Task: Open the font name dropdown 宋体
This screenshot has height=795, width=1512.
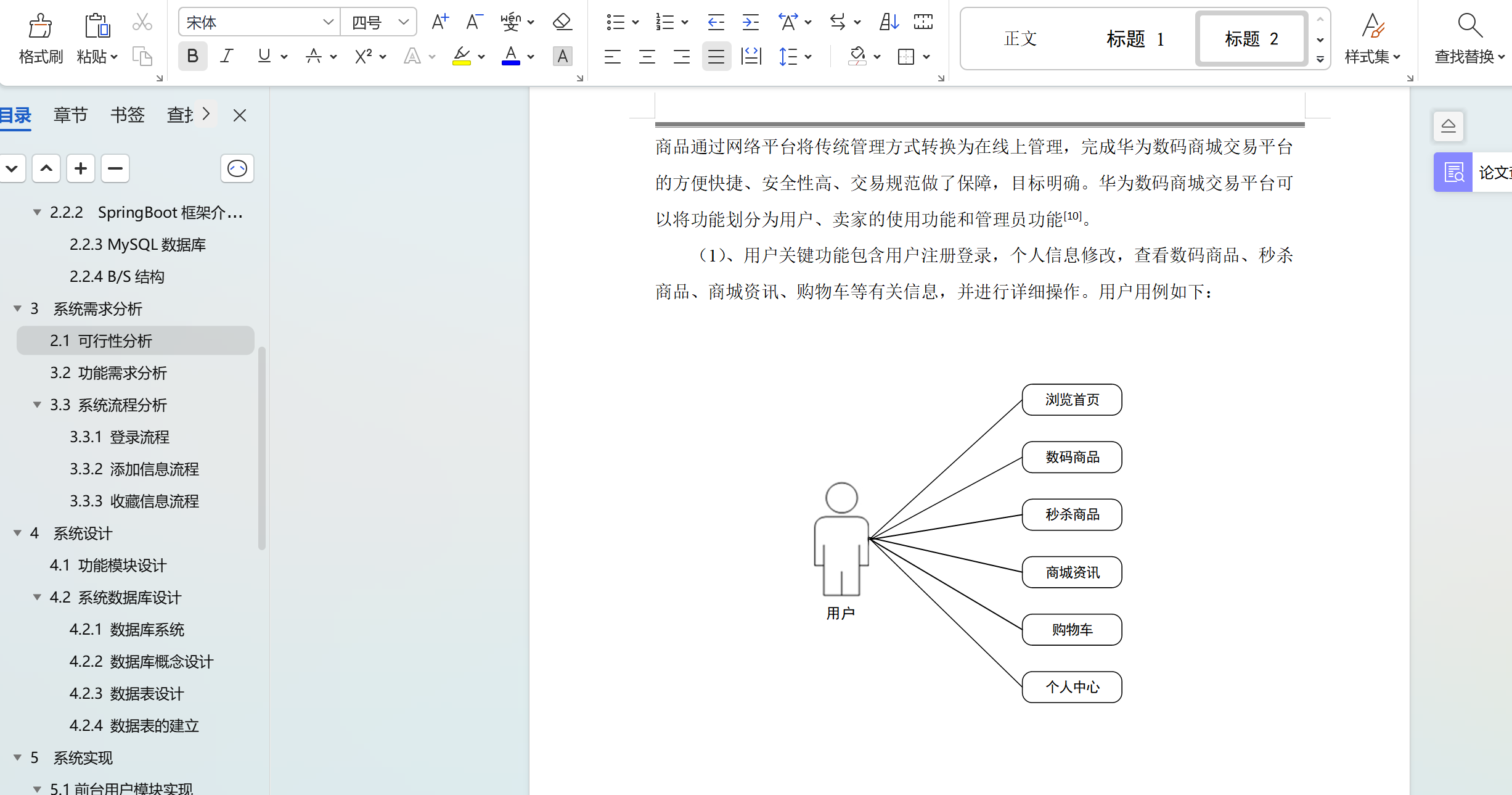Action: (328, 22)
